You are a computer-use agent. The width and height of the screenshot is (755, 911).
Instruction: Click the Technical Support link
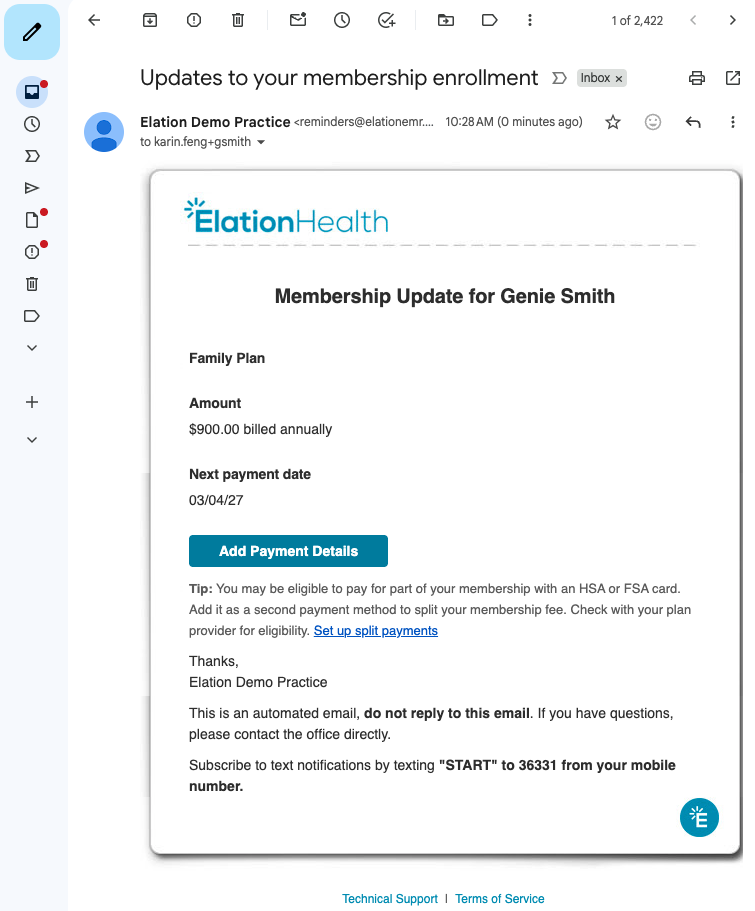tap(390, 899)
